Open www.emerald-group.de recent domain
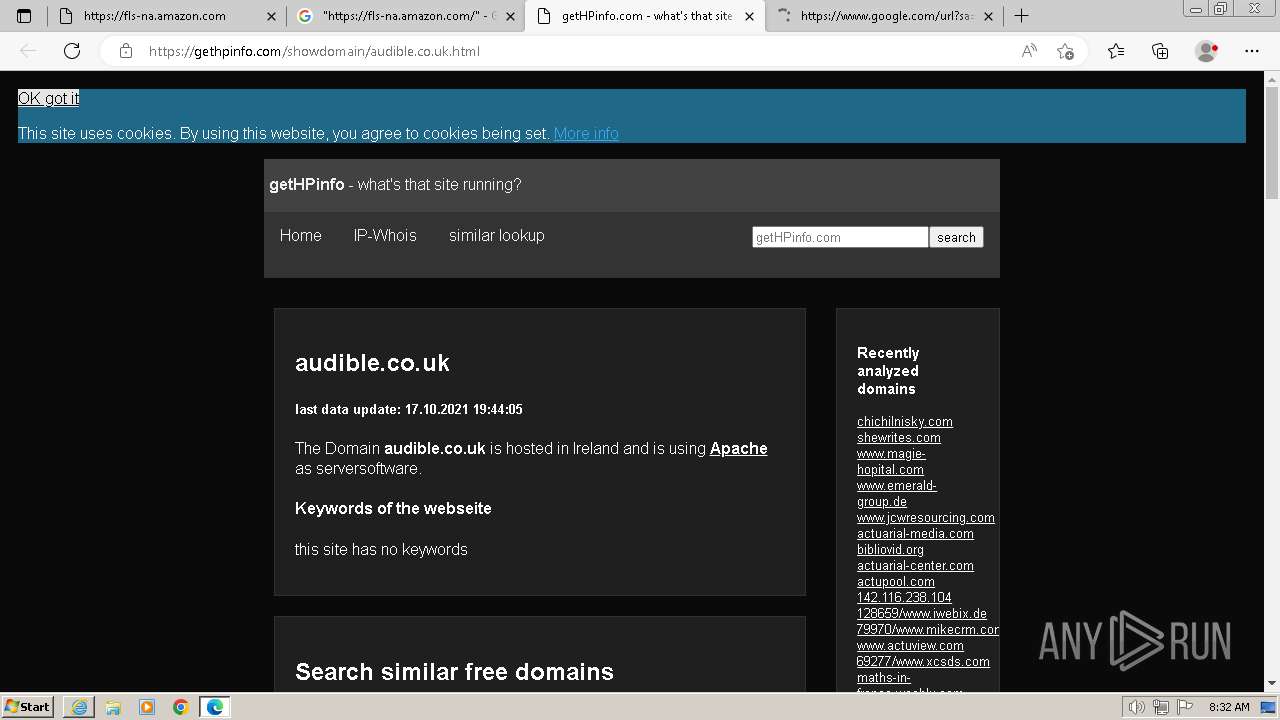This screenshot has width=1280, height=720. coord(897,493)
